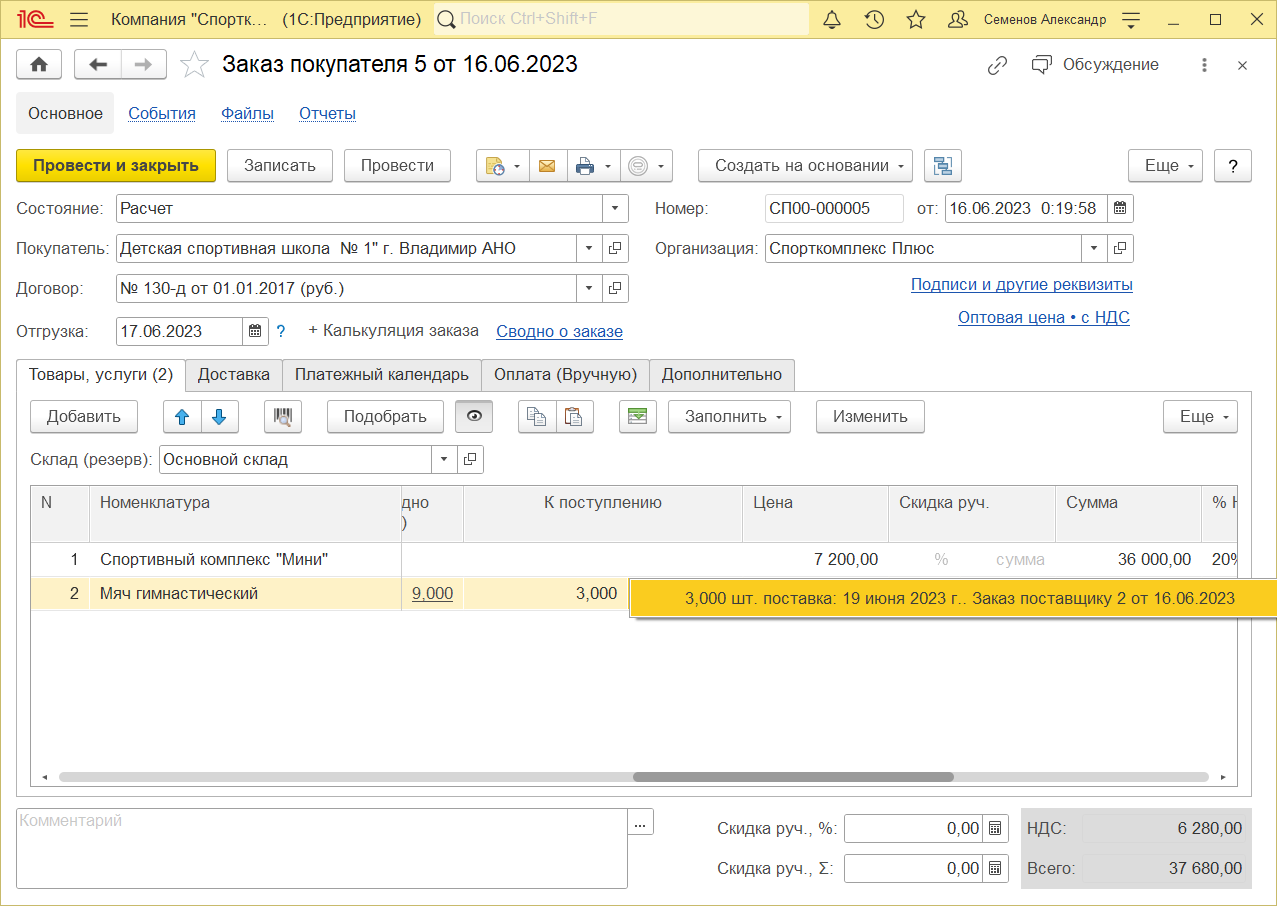Viewport: 1277px width, 906px height.
Task: Open Склад (резерв) record with open icon
Action: [471, 460]
